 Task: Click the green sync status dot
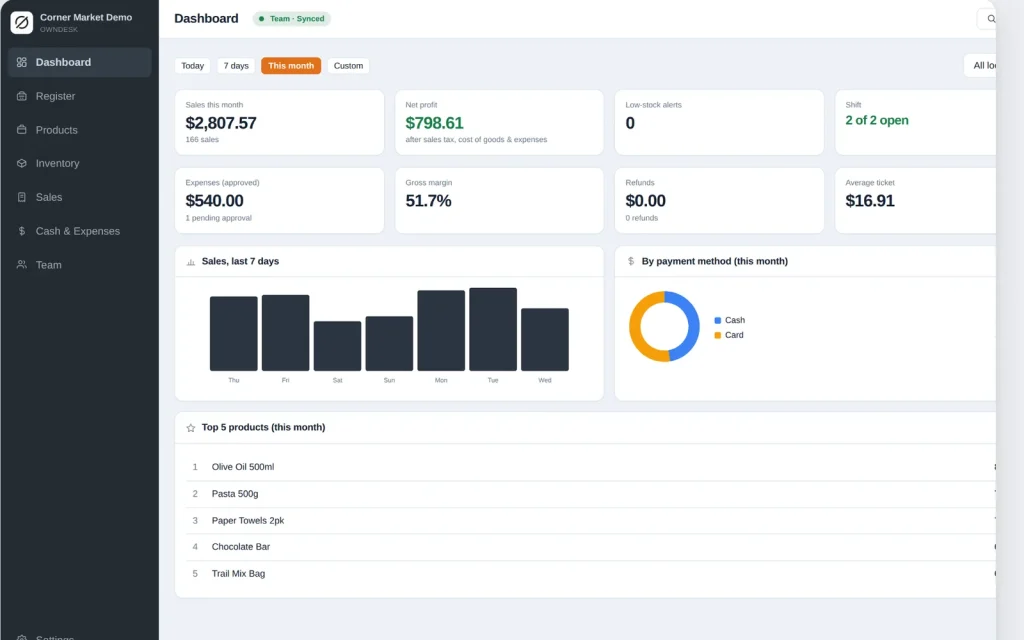tap(262, 19)
